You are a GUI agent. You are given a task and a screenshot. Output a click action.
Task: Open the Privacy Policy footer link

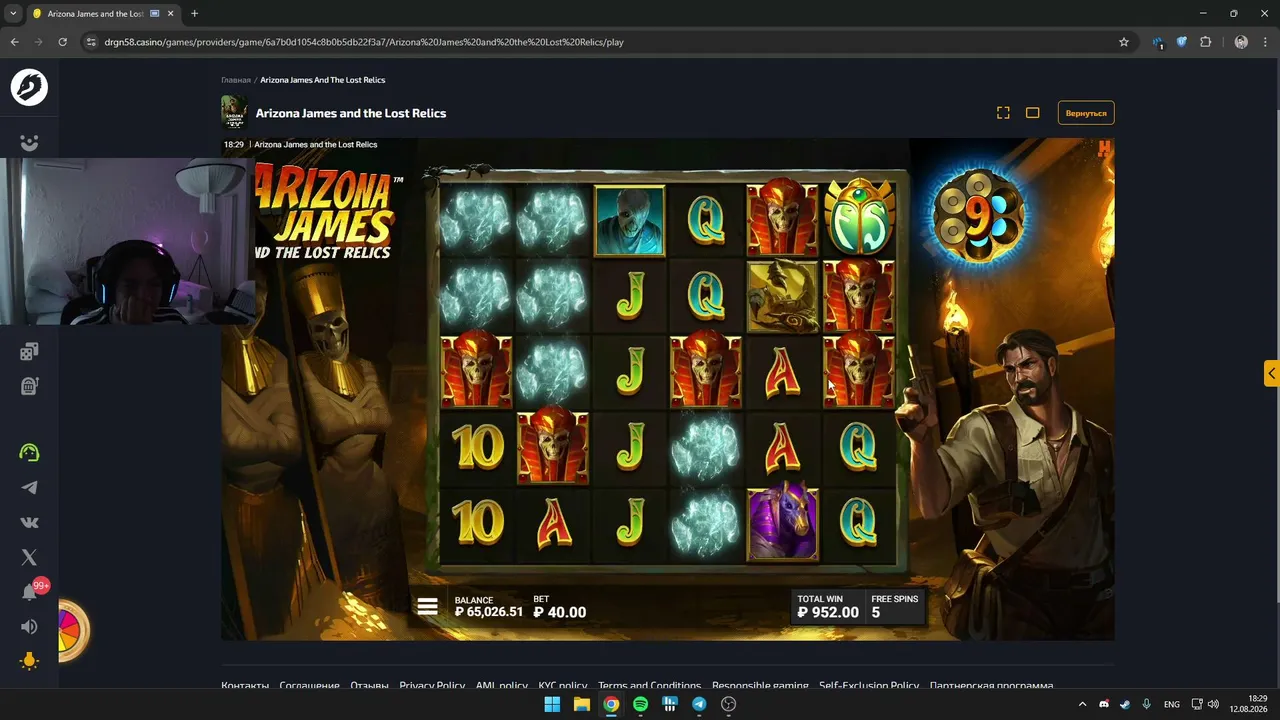point(432,685)
